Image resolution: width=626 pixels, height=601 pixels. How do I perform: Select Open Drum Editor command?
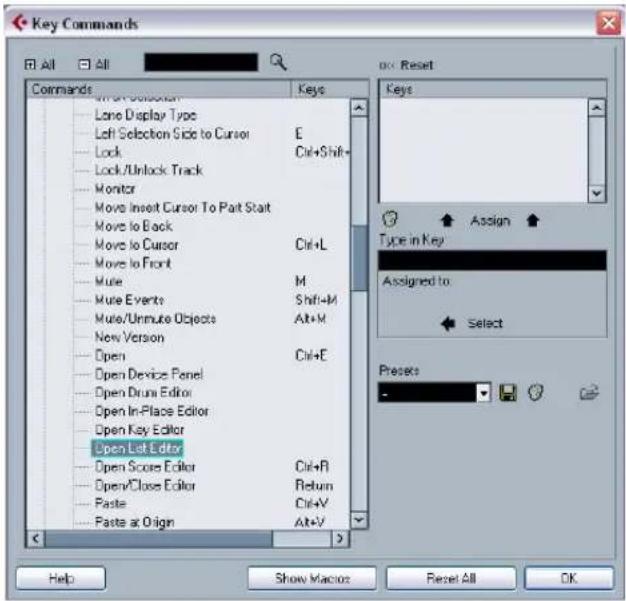tap(143, 393)
